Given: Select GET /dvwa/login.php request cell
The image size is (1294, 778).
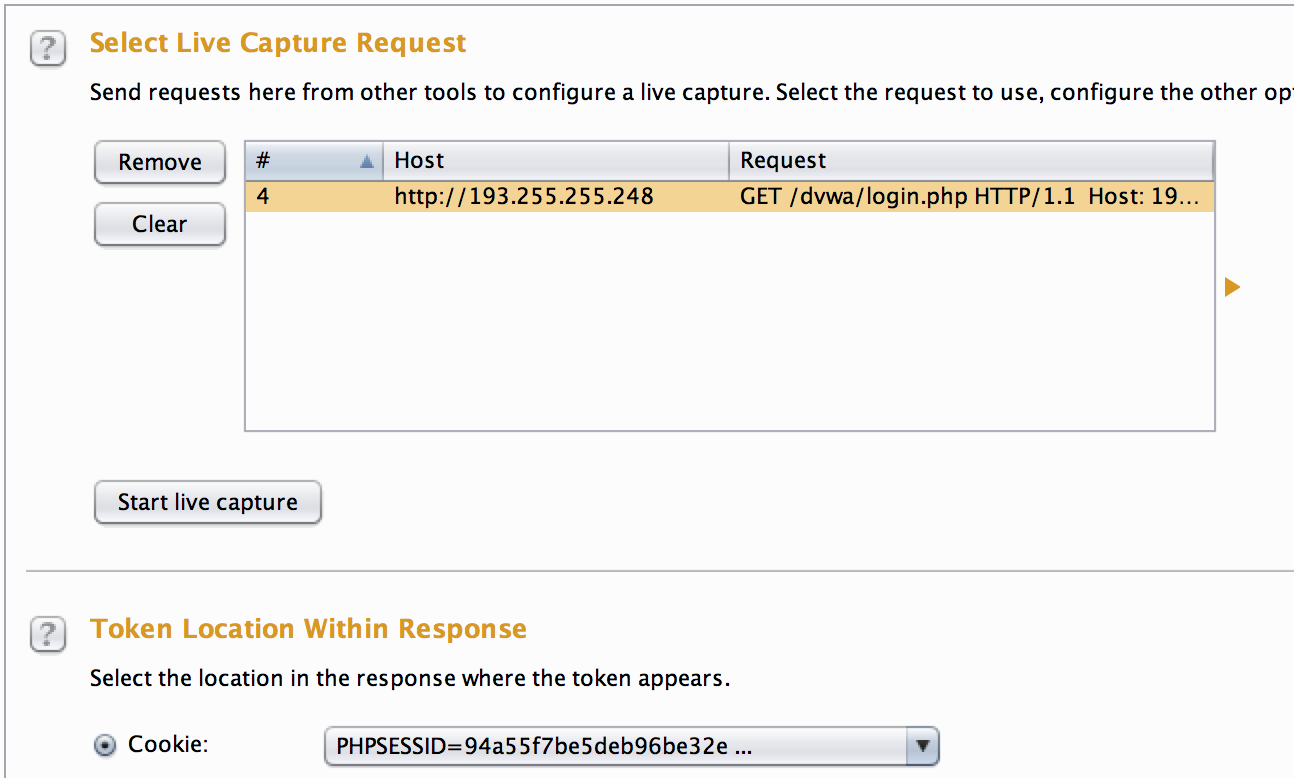Looking at the screenshot, I should point(971,196).
